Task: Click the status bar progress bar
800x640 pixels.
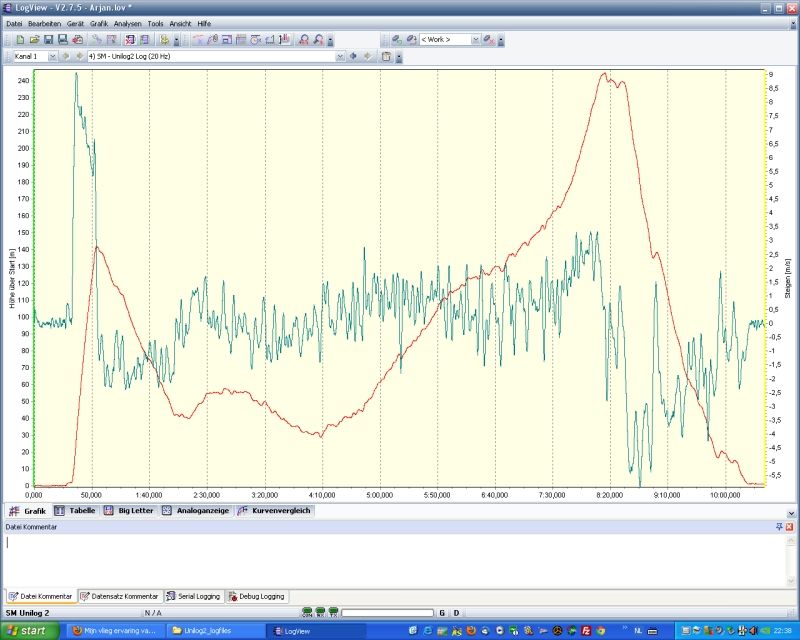Action: pos(387,613)
